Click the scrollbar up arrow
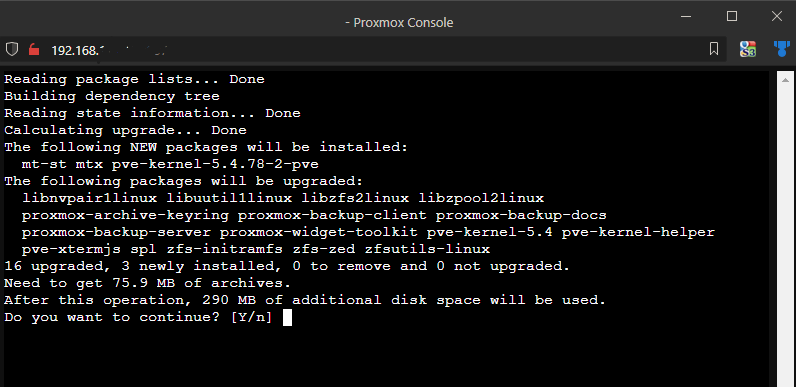 pos(785,80)
